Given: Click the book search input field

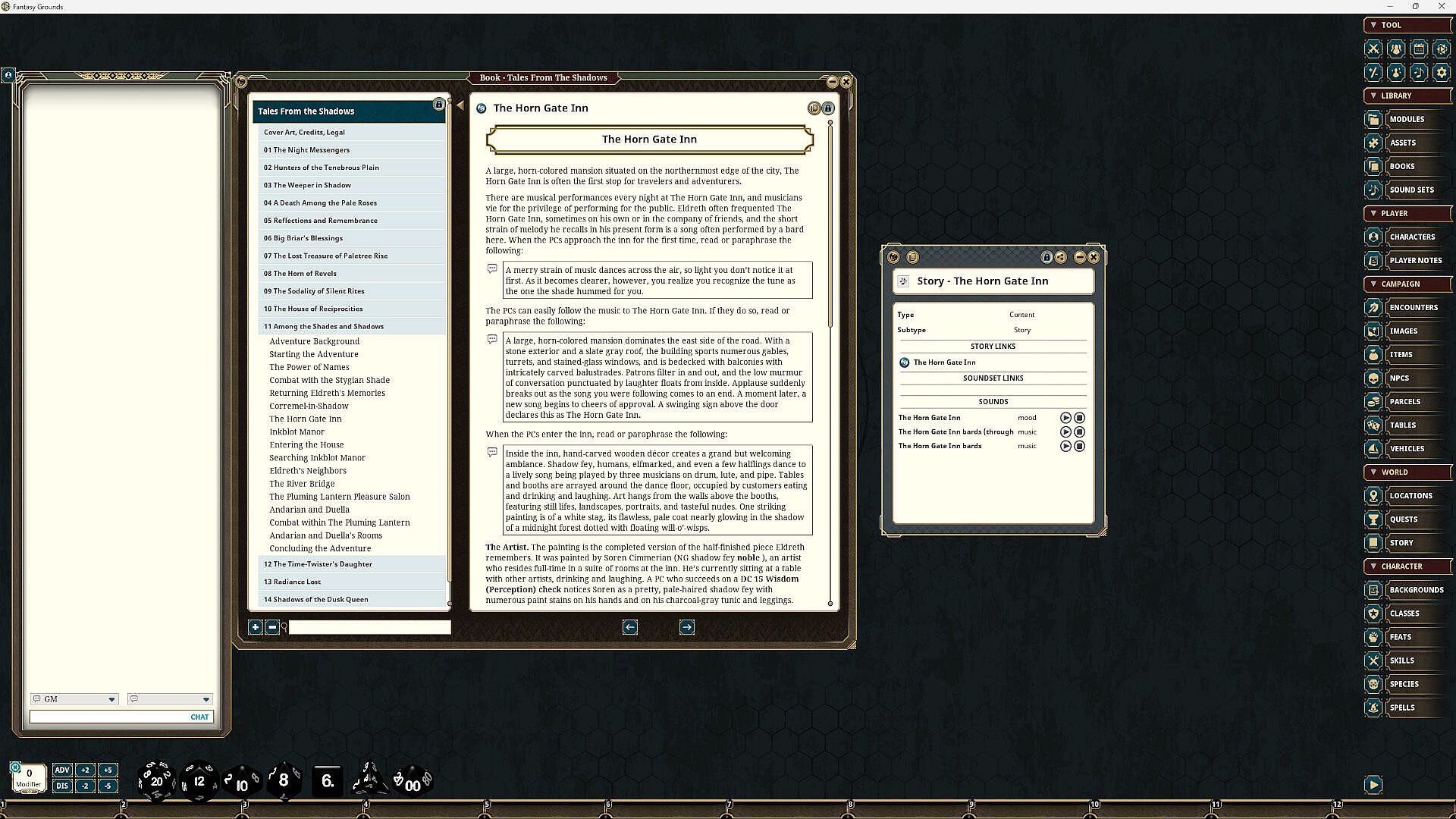Looking at the screenshot, I should click(369, 627).
